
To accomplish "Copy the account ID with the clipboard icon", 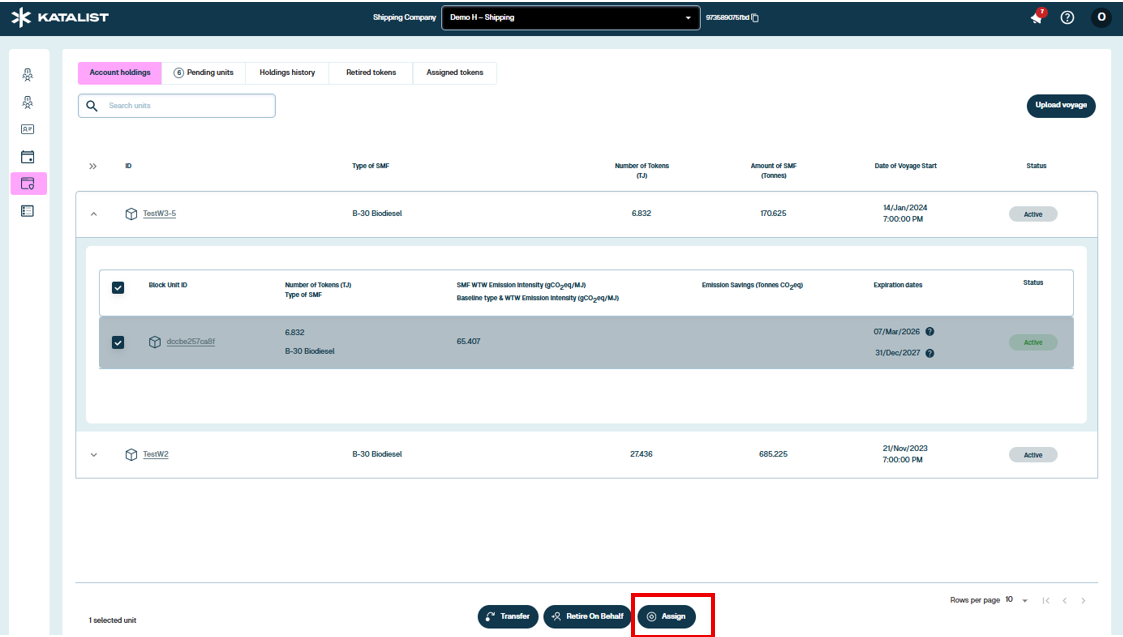I will tap(755, 18).
